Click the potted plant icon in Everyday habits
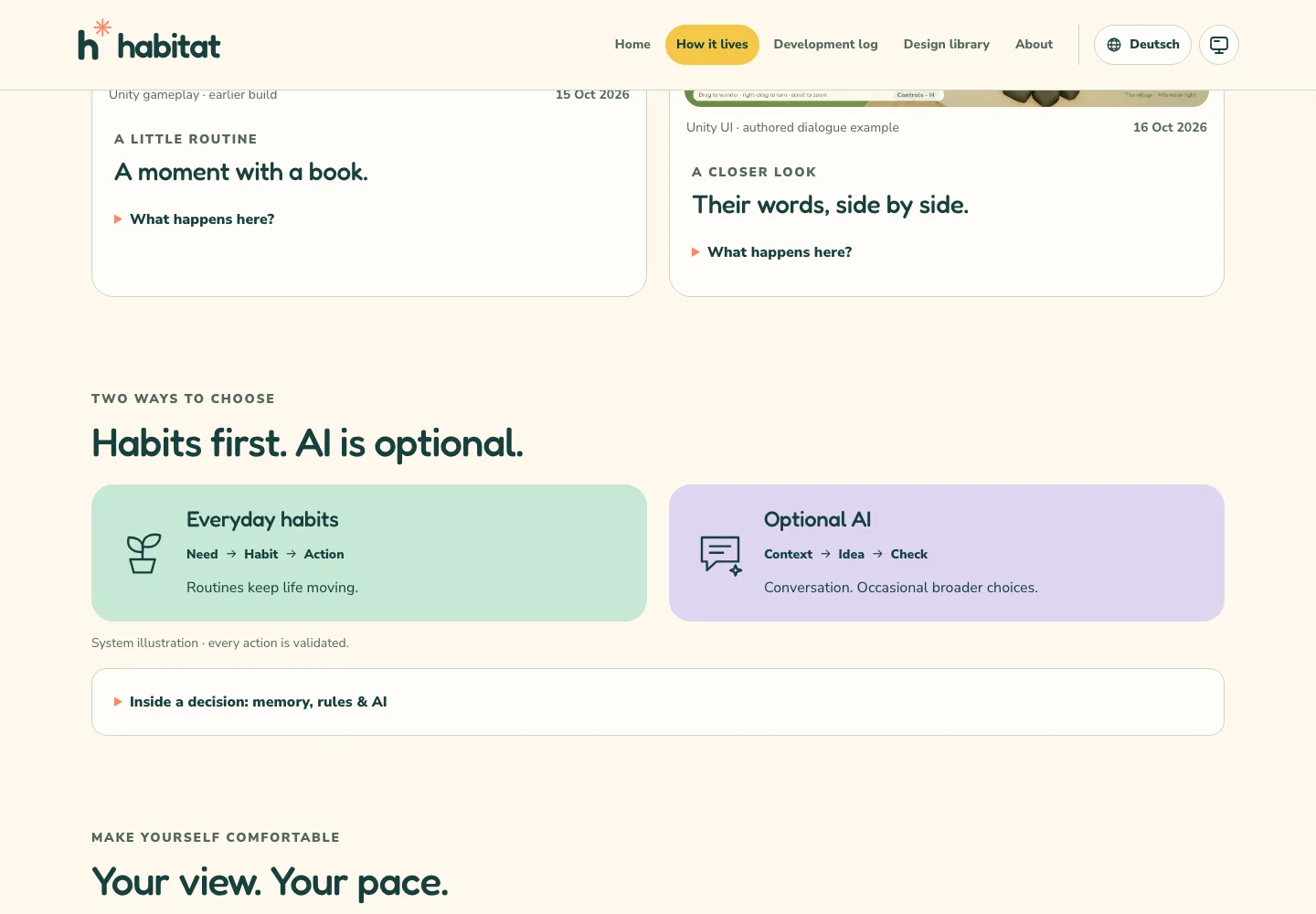Image resolution: width=1316 pixels, height=914 pixels. tap(143, 554)
